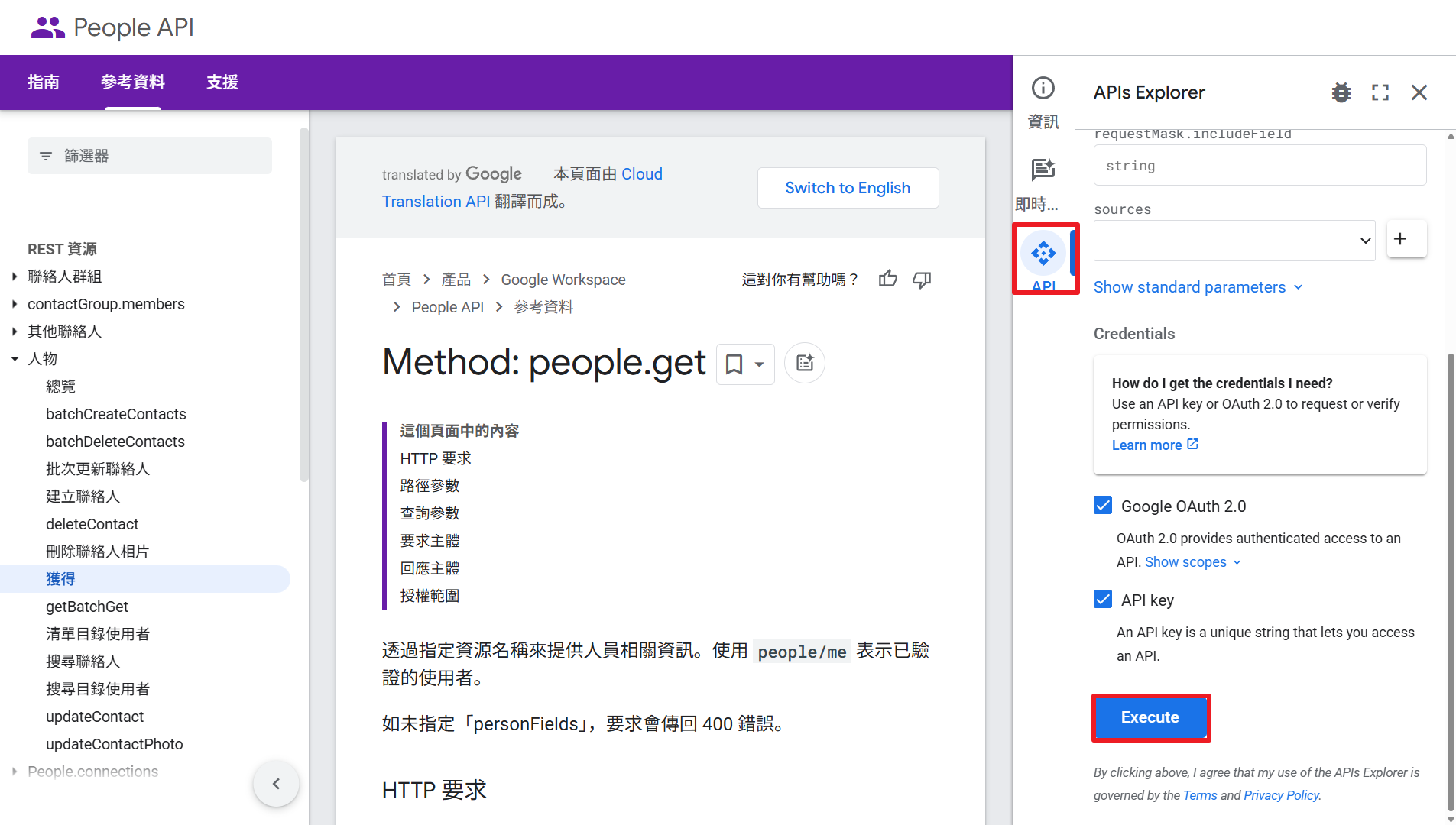
Task: Go to Google Workspace breadcrumb
Action: (563, 280)
